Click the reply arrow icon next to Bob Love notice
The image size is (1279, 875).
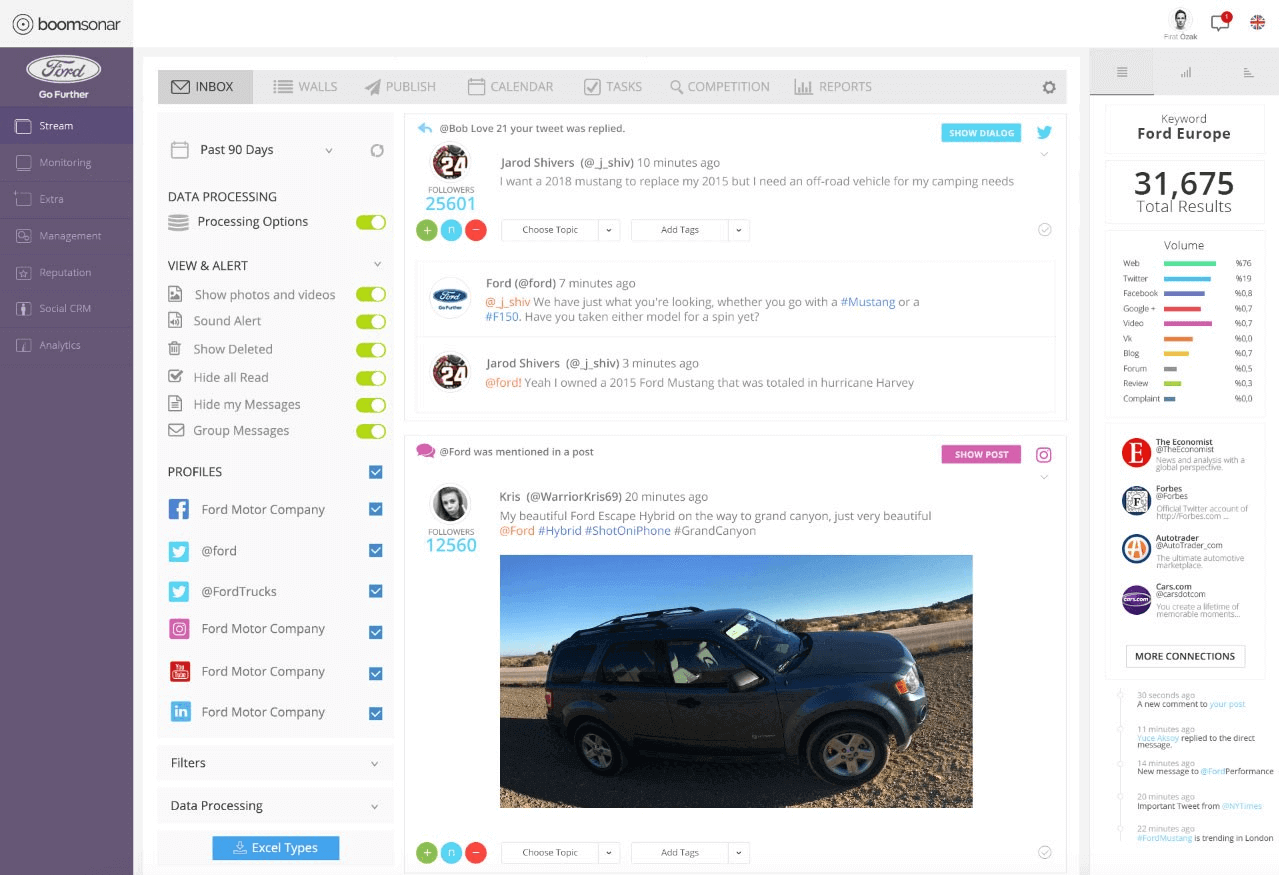click(x=425, y=128)
